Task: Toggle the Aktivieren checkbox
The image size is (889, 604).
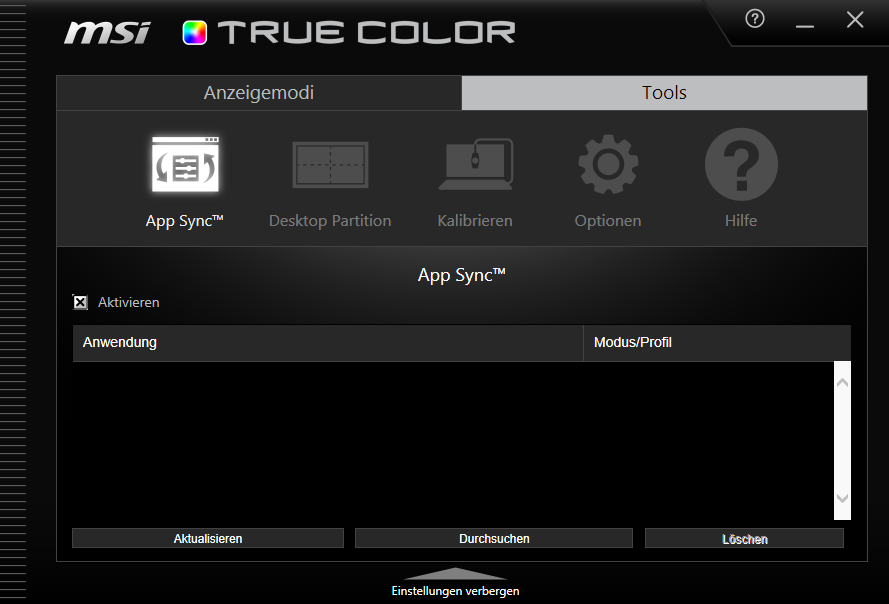Action: (81, 302)
